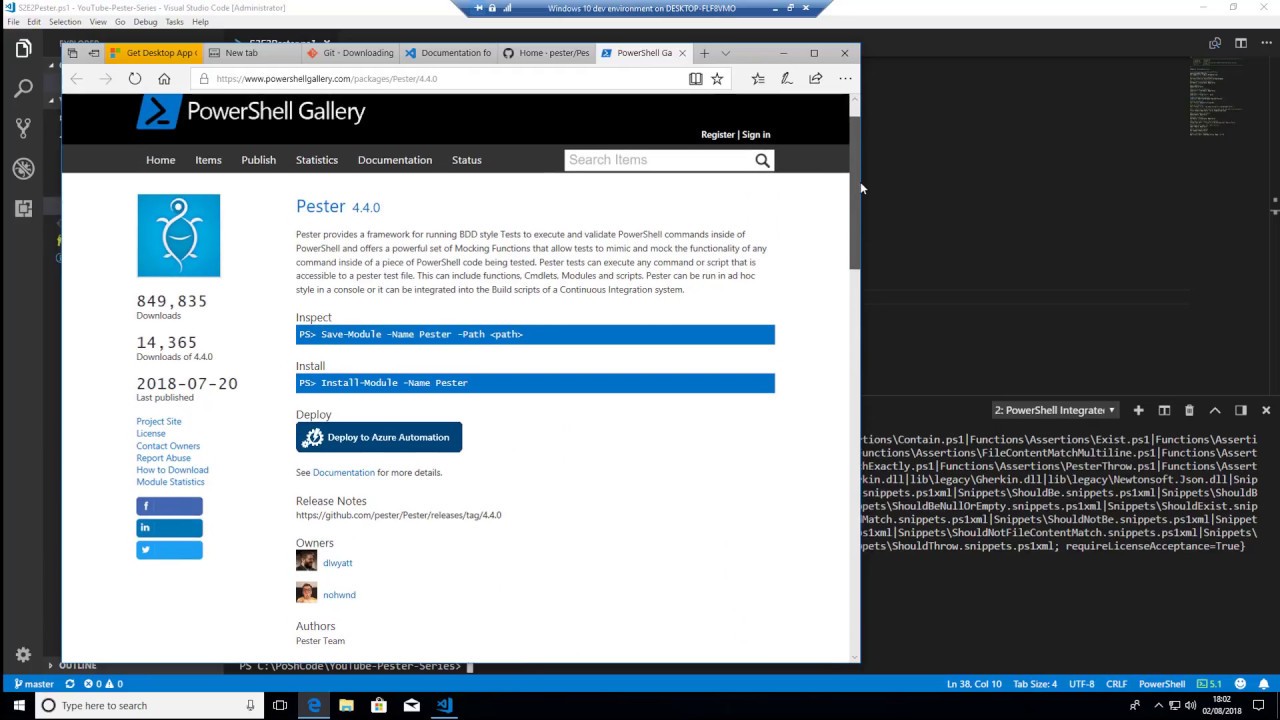Open the VS Code Source Control view

point(23,128)
